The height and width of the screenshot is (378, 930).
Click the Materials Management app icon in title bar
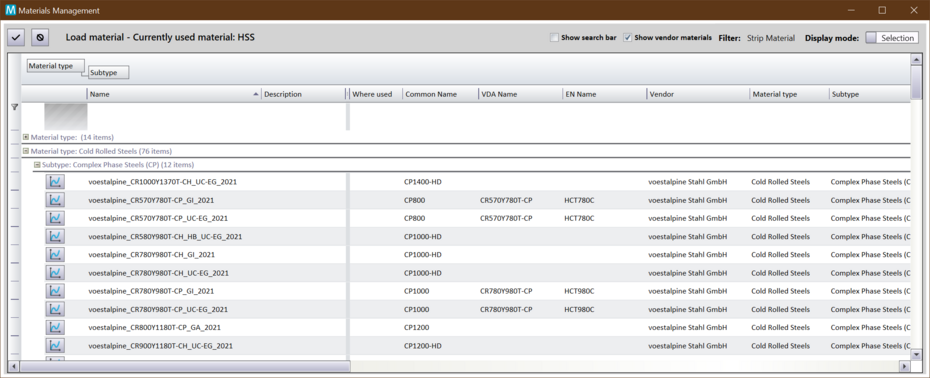pos(10,10)
